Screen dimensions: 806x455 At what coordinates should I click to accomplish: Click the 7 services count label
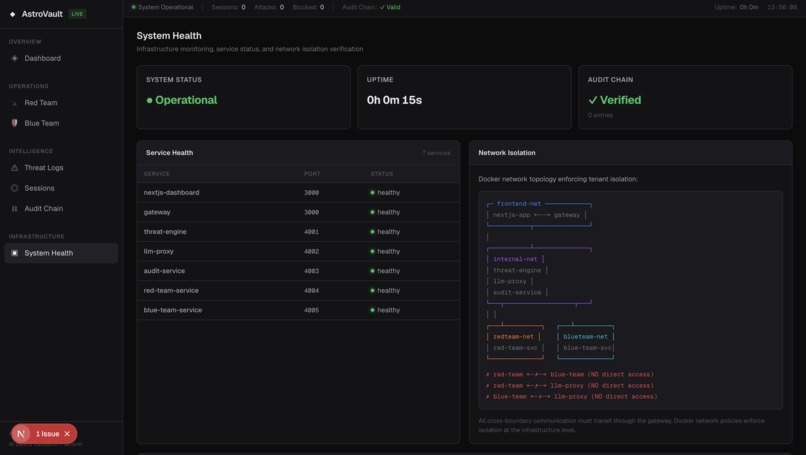[436, 153]
